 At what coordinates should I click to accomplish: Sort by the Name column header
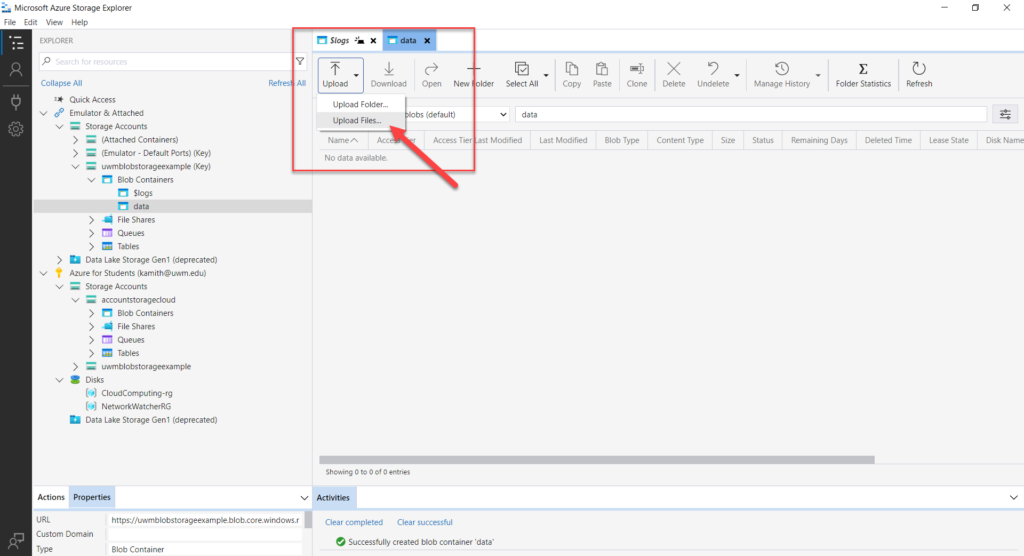coord(344,140)
